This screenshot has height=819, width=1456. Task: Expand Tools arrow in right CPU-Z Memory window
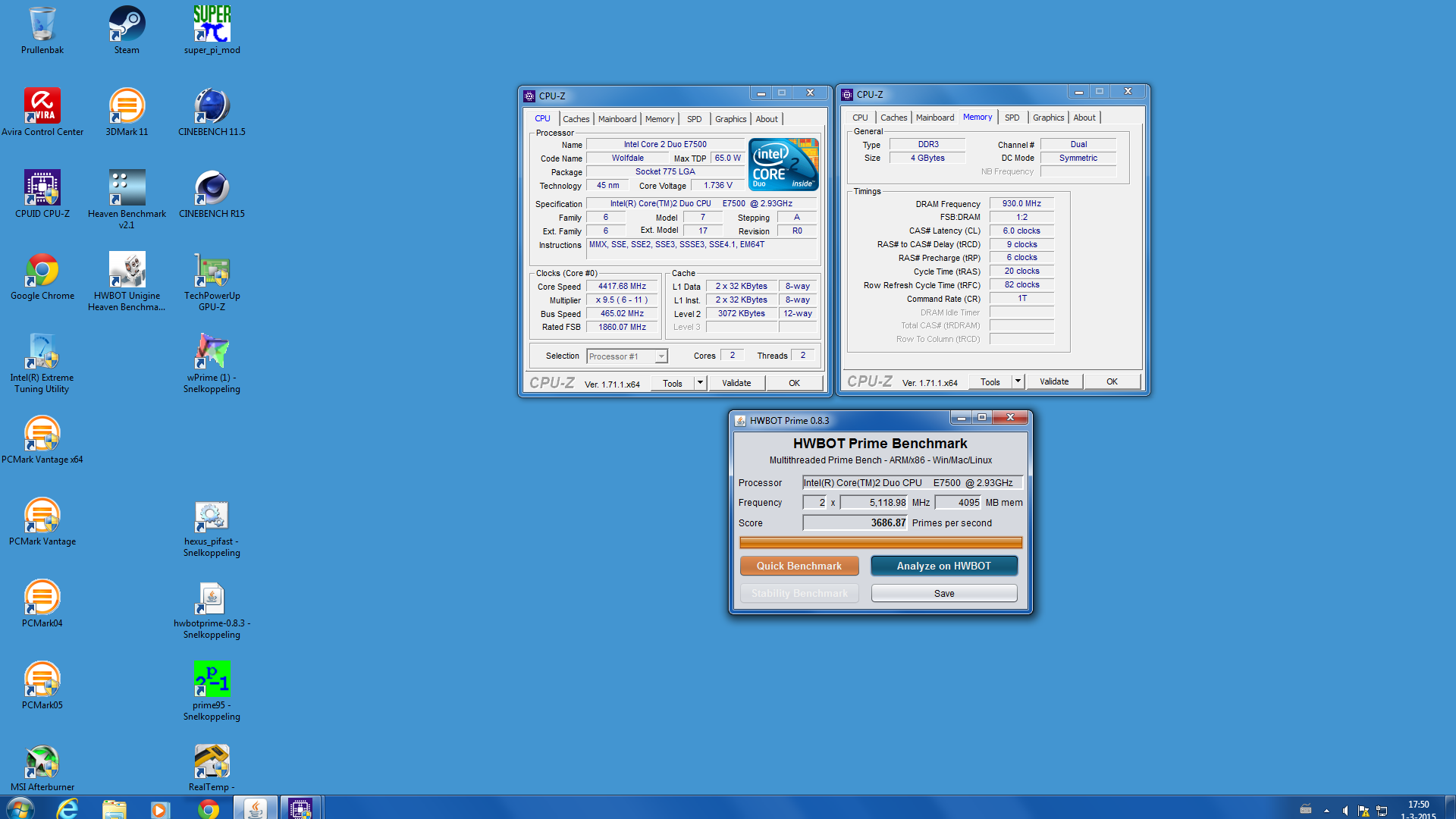tap(1018, 381)
